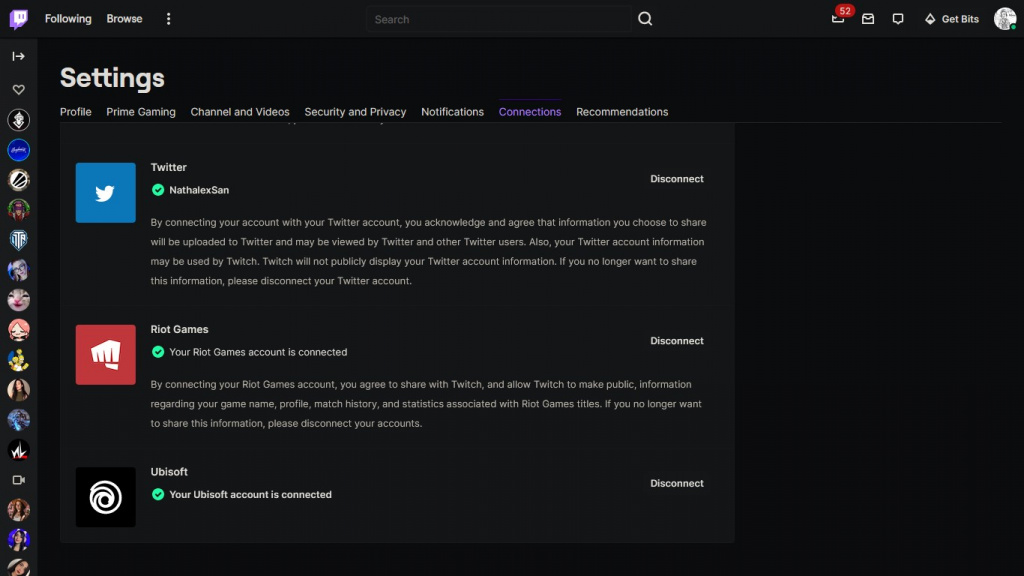Open sidebar channel with pink-haired anime avatar
The height and width of the screenshot is (576, 1024).
click(18, 330)
